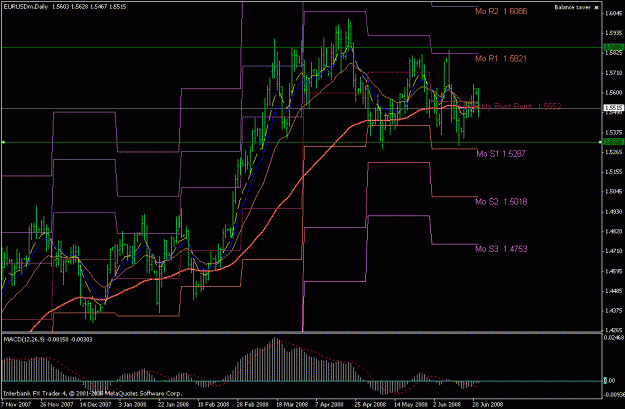Viewport: 625px width, 409px height.
Task: Click the current price tag 1.5515
Action: pos(613,108)
